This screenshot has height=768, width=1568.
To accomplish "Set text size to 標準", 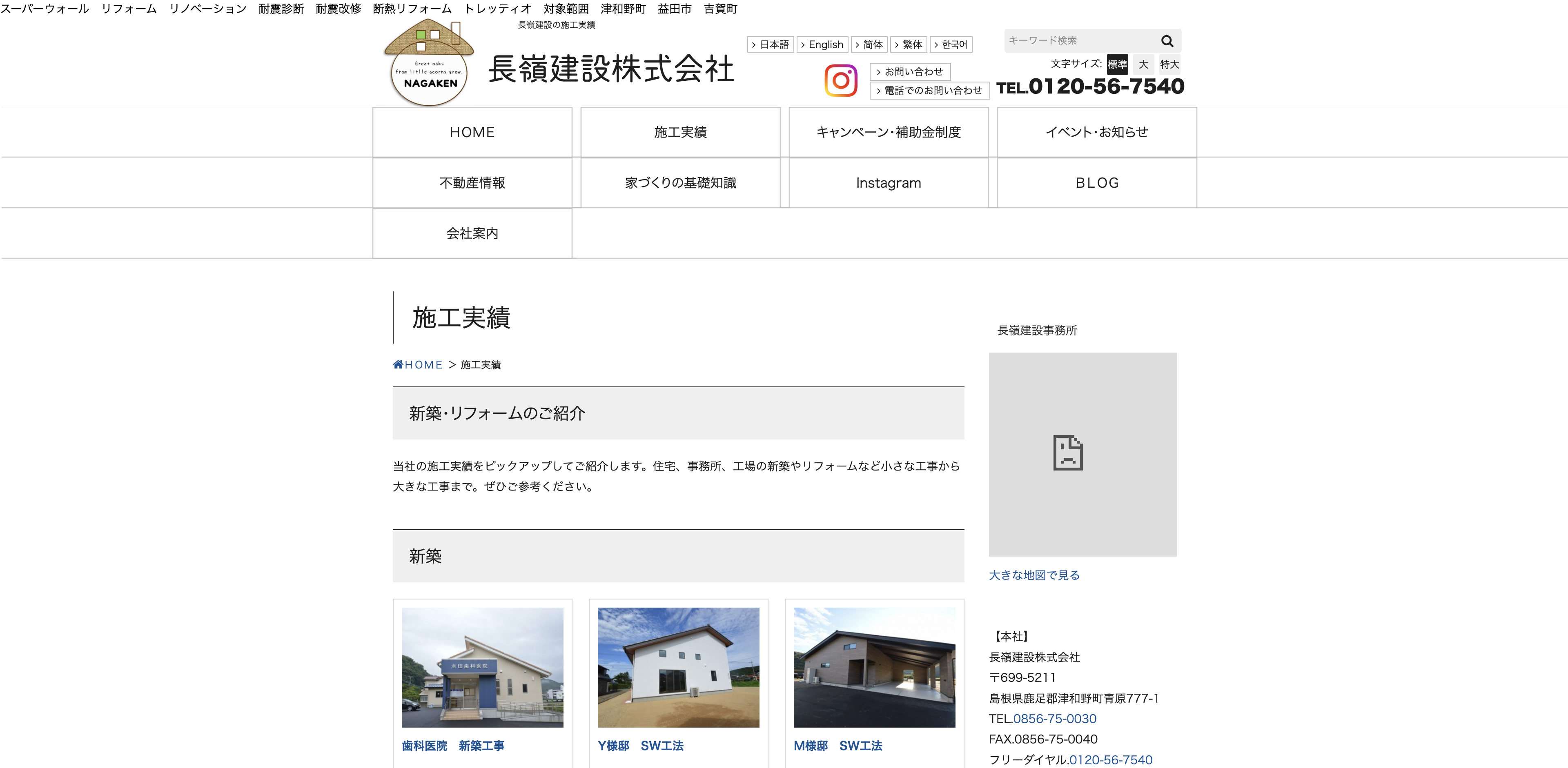I will tap(1117, 64).
